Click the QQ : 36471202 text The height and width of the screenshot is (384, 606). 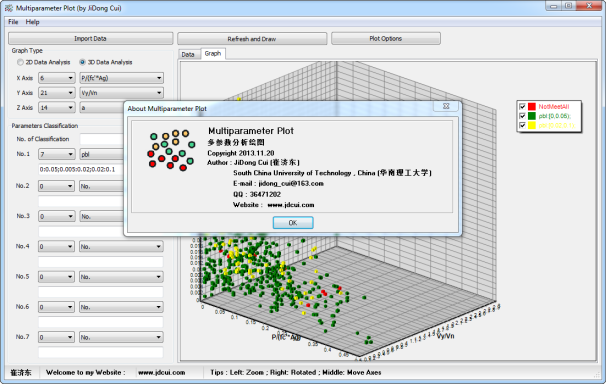(257, 194)
